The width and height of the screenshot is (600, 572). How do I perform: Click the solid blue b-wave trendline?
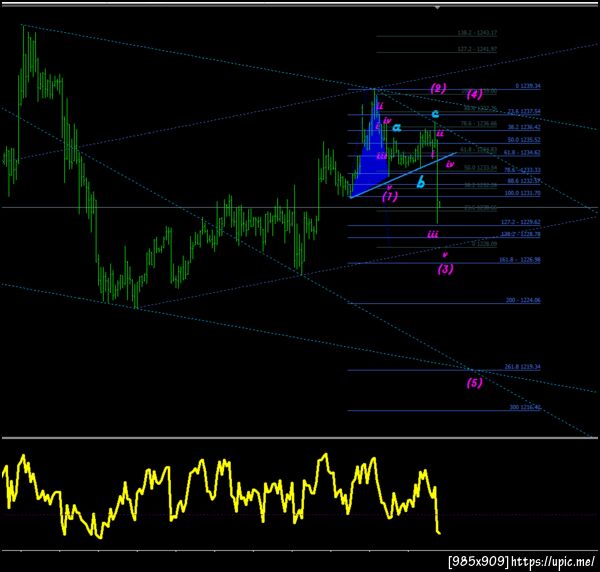(x=403, y=175)
